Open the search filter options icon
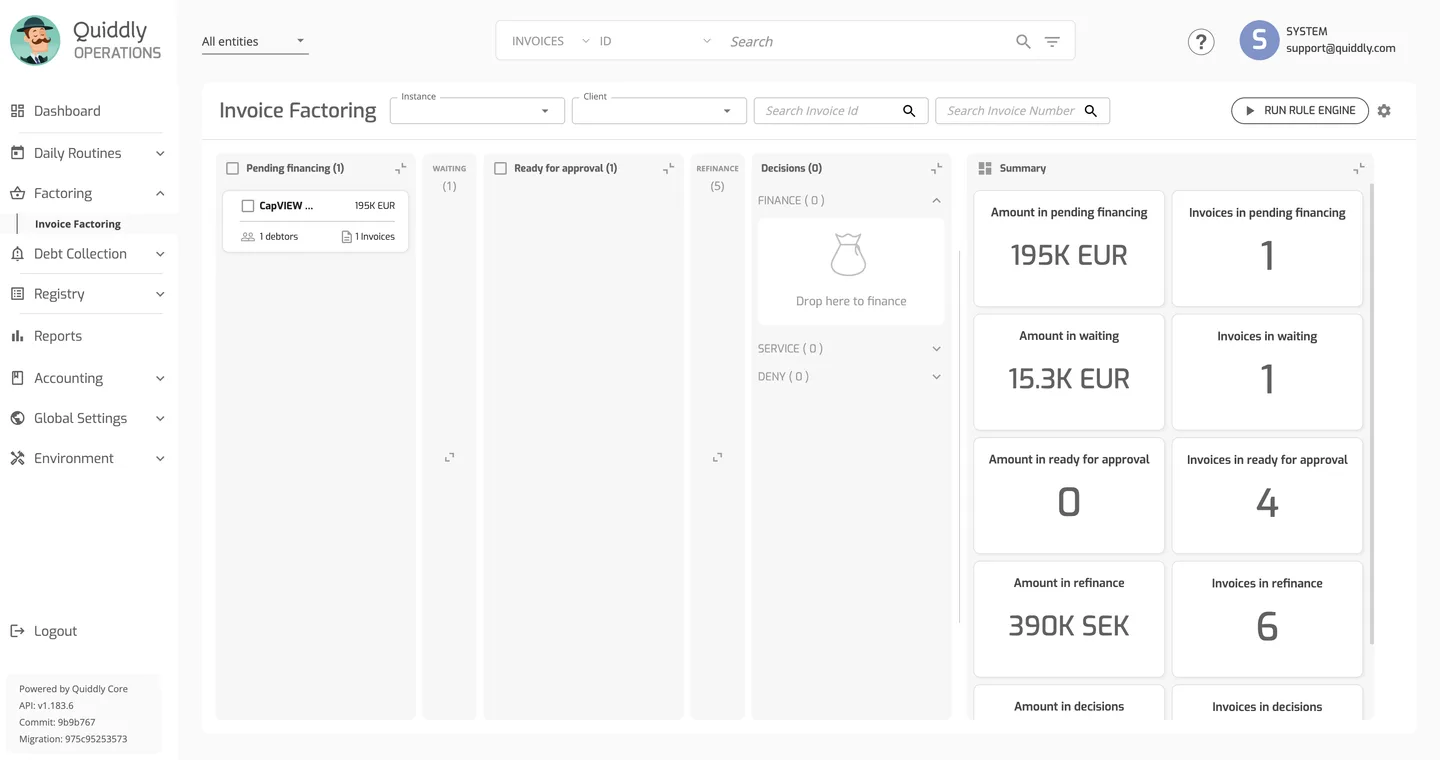The image size is (1440, 760). click(x=1052, y=41)
